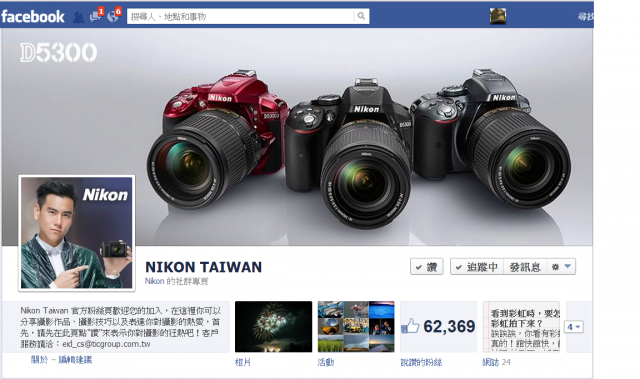Click the 編輯建議 suggest edits link
Image resolution: width=640 pixels, height=379 pixels.
(x=75, y=359)
